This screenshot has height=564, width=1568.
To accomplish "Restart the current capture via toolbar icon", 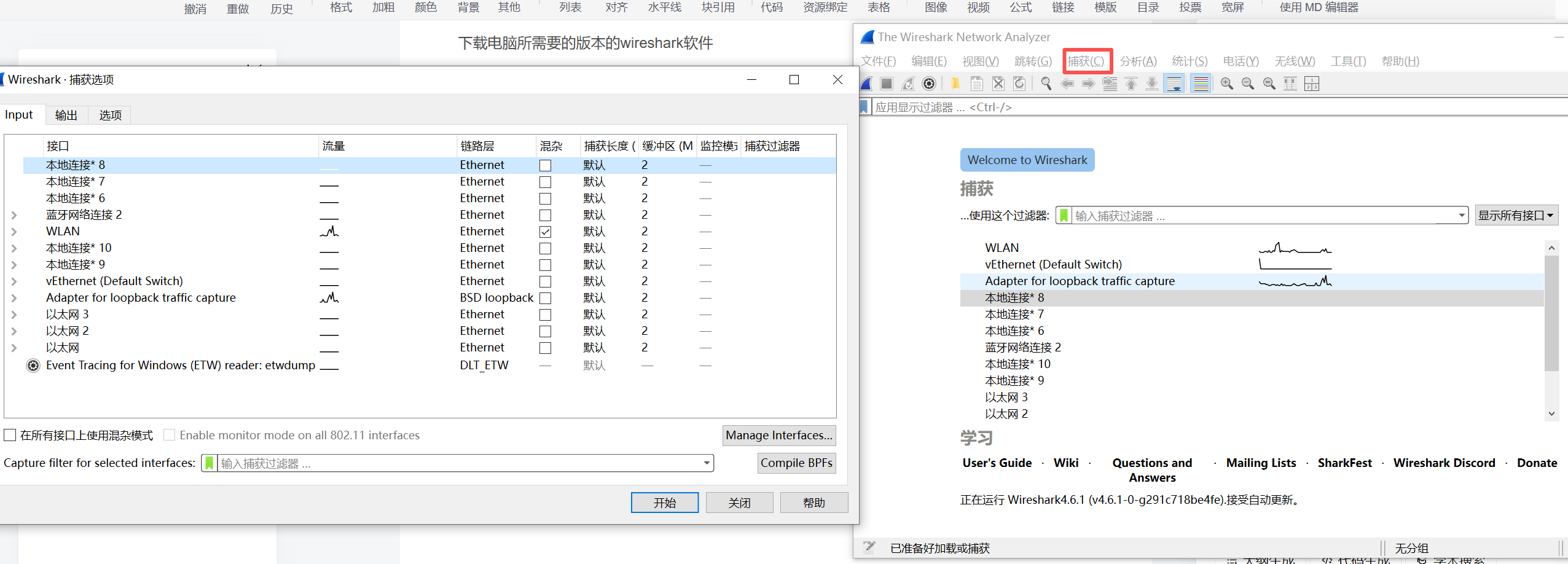I will tap(908, 84).
